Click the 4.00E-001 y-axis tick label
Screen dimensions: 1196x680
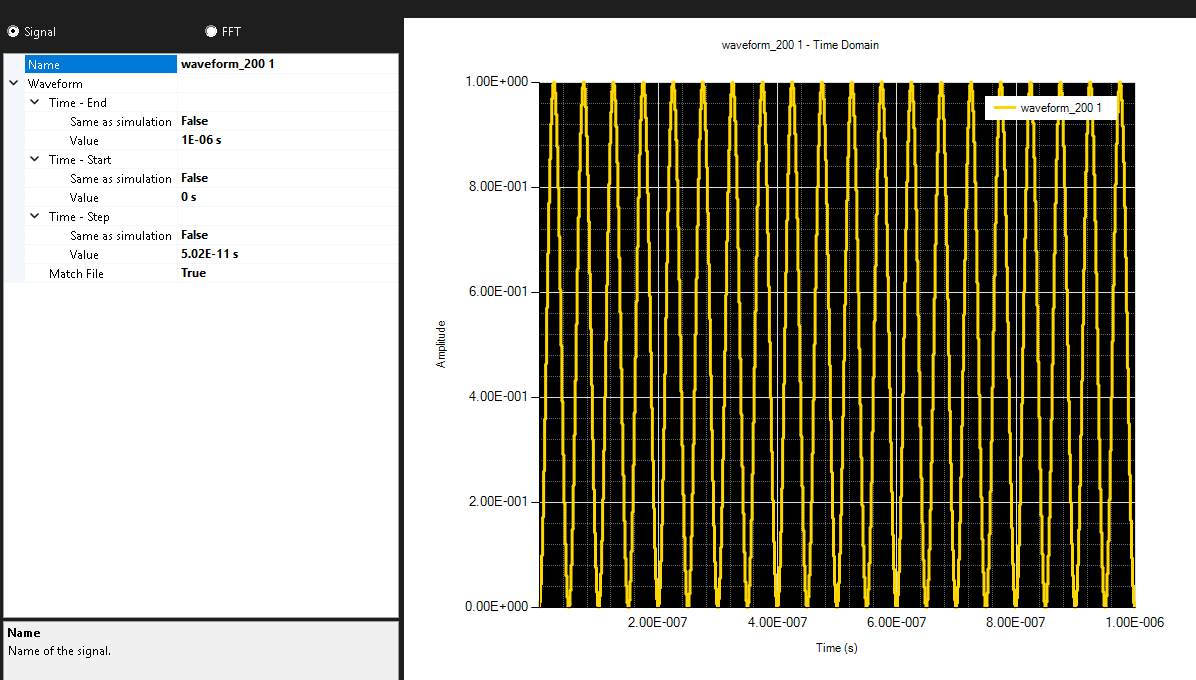[498, 396]
